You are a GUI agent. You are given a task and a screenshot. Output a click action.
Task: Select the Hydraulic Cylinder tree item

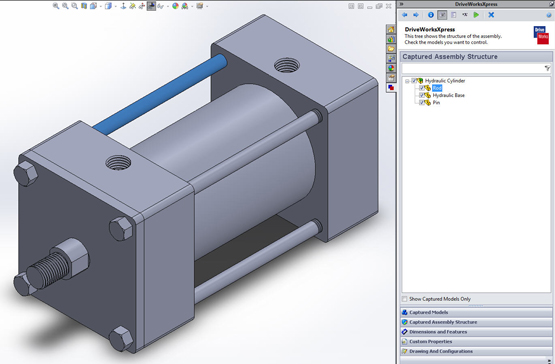[x=445, y=81]
